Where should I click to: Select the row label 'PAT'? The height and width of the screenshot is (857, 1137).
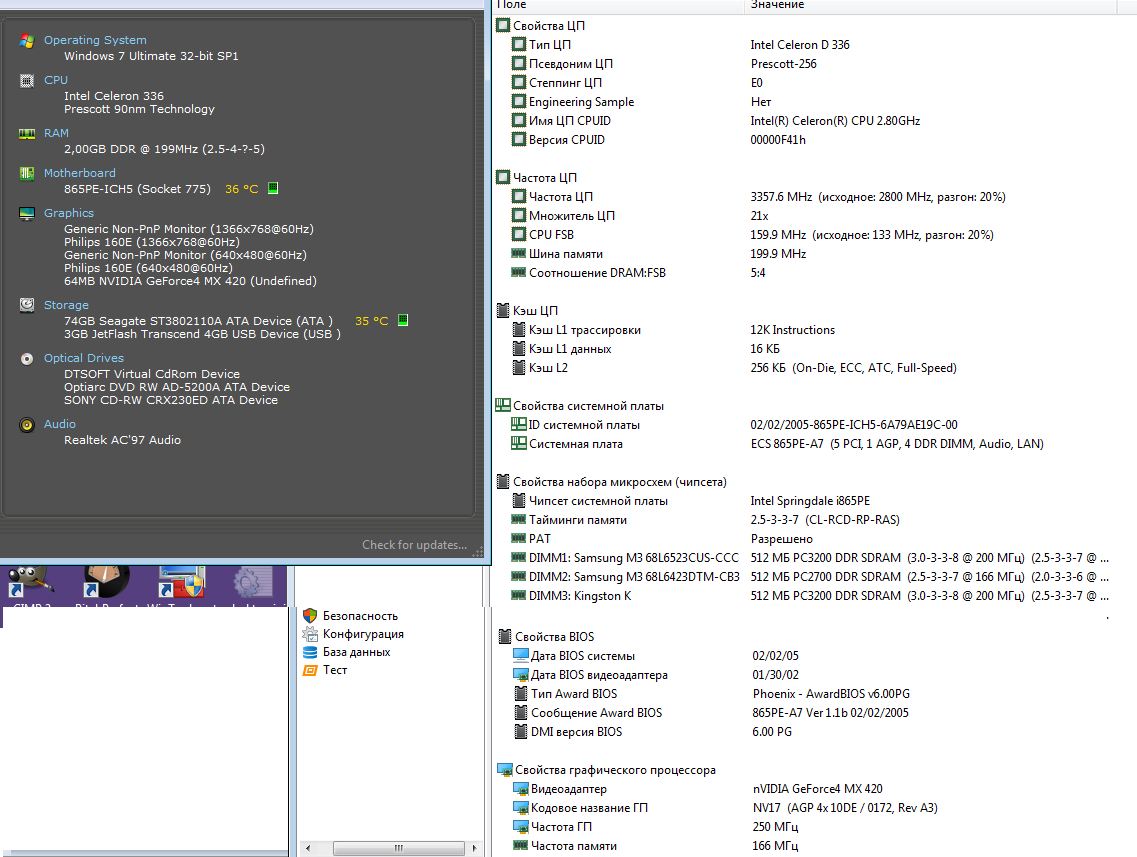click(539, 539)
